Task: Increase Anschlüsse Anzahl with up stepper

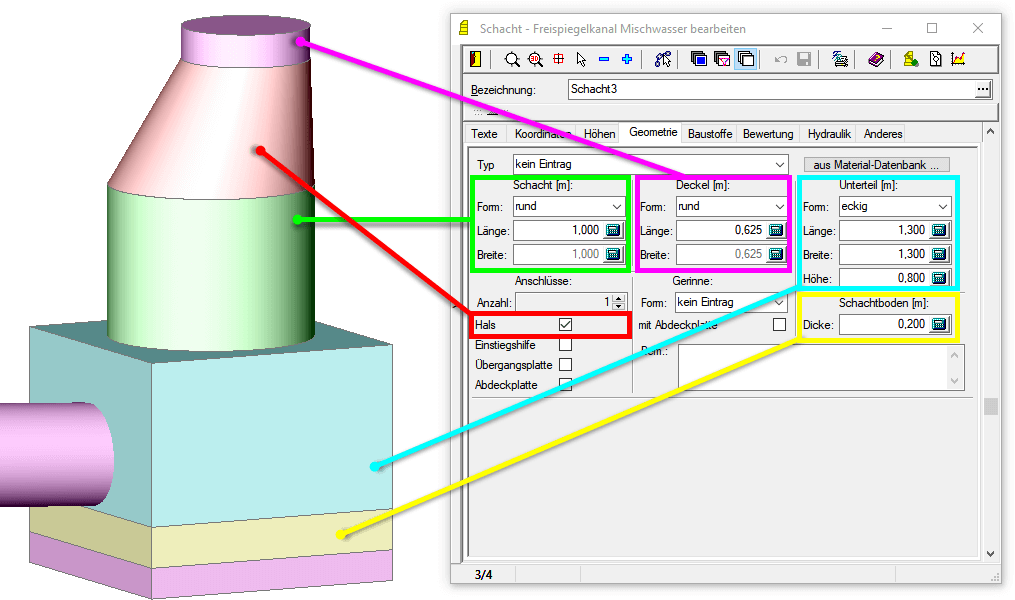Action: tap(618, 297)
